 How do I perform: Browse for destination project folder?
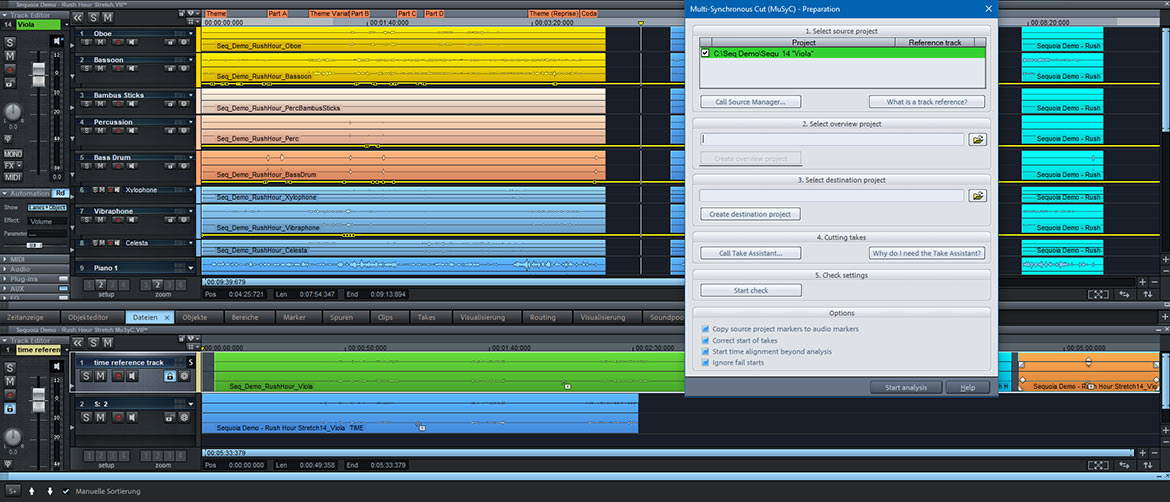click(x=977, y=195)
